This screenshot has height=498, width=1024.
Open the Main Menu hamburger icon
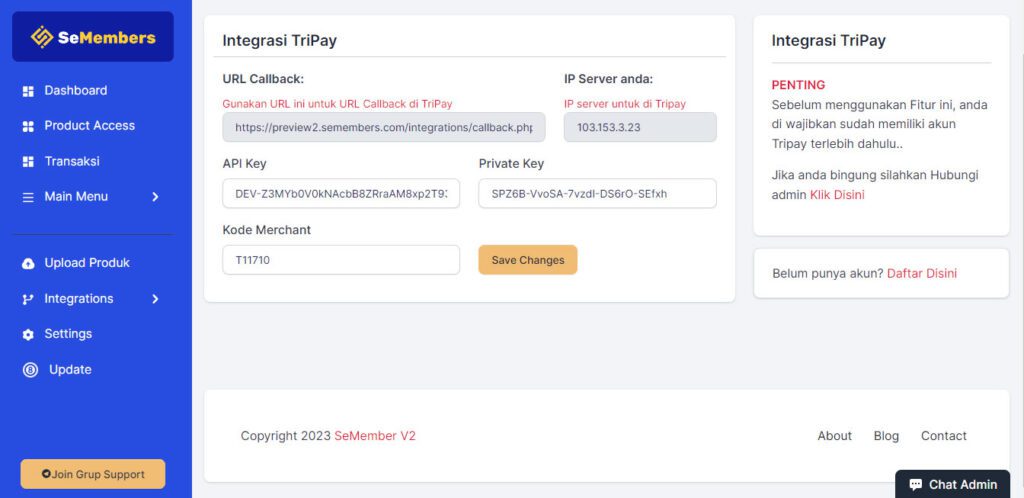click(x=28, y=197)
